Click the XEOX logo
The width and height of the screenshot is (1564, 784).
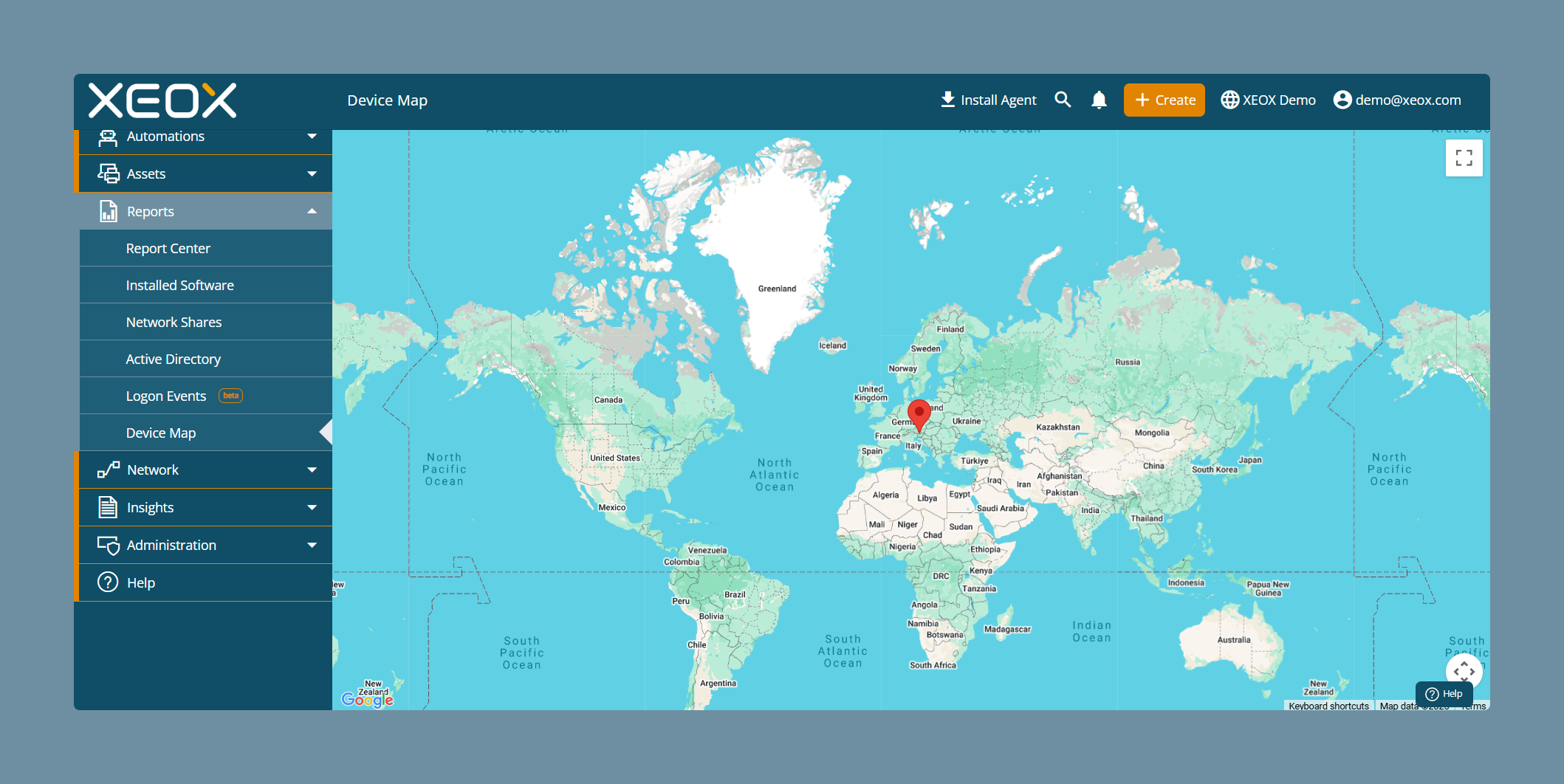pyautogui.click(x=162, y=100)
